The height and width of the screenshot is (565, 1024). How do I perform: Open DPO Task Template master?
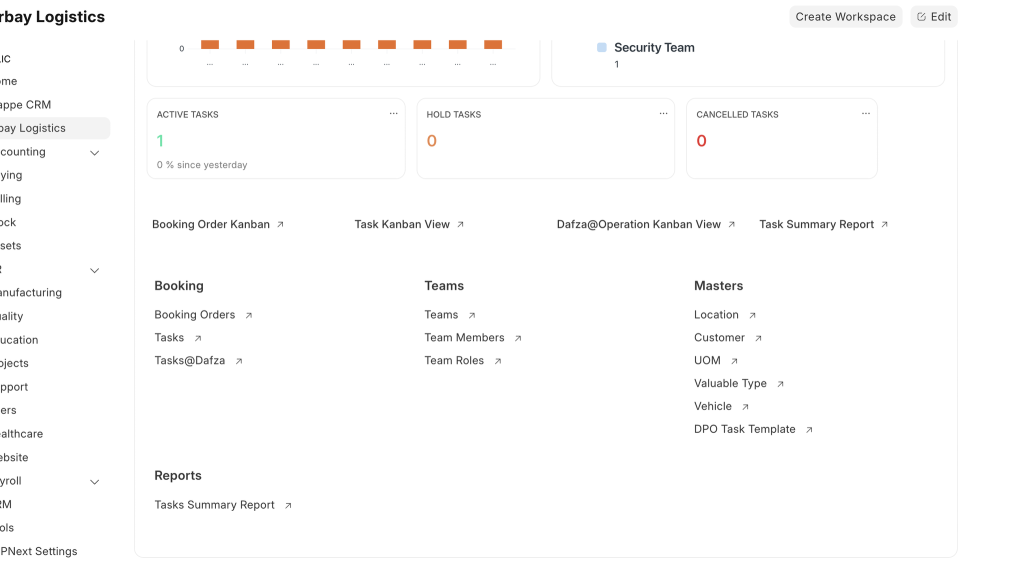[744, 429]
